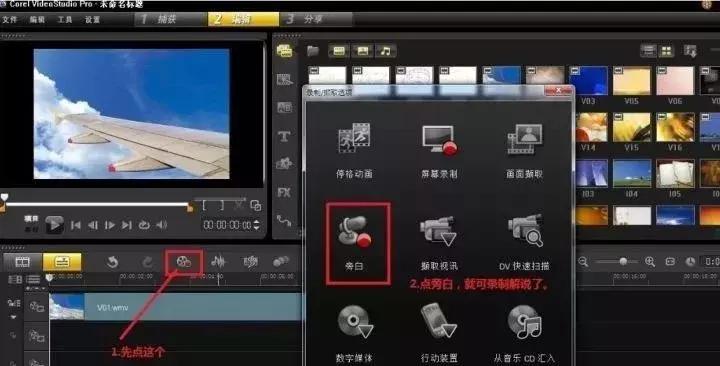720x366 pixels.
Task: Zoom out the timeline magnifier minus
Action: pyautogui.click(x=583, y=262)
